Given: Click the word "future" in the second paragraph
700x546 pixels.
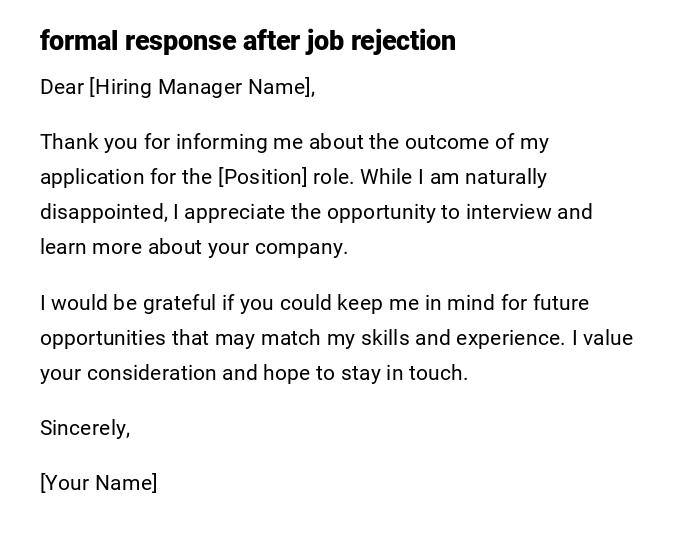Looking at the screenshot, I should 560,303.
